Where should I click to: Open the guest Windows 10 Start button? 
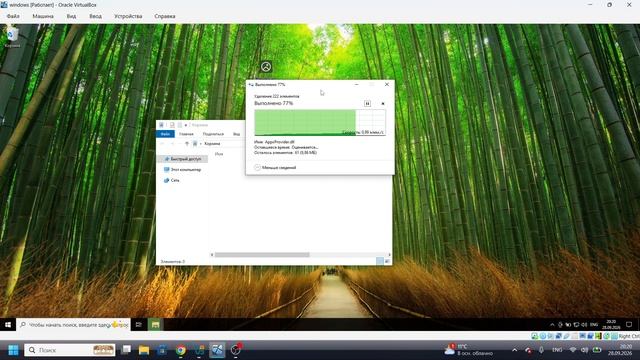pyautogui.click(x=8, y=325)
